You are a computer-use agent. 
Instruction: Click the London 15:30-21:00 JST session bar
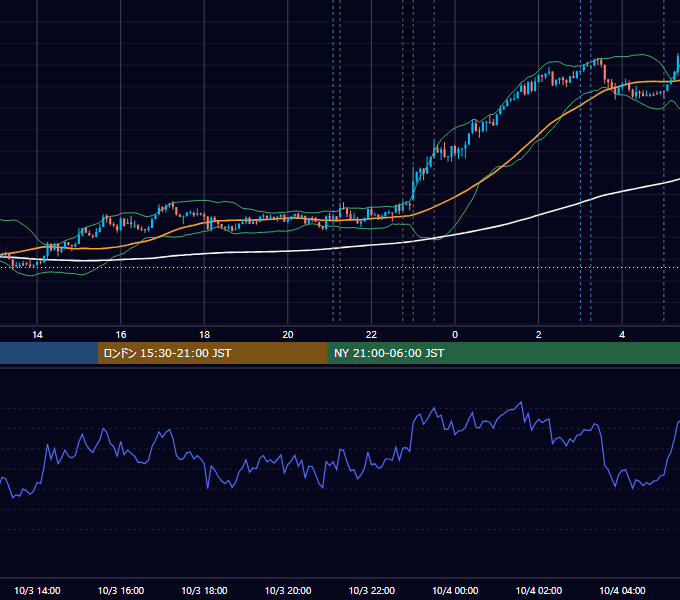pos(212,353)
